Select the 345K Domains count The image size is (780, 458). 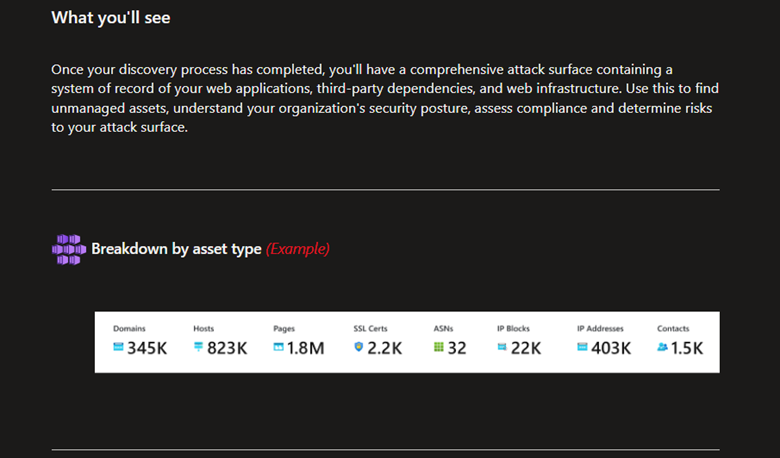tap(147, 348)
